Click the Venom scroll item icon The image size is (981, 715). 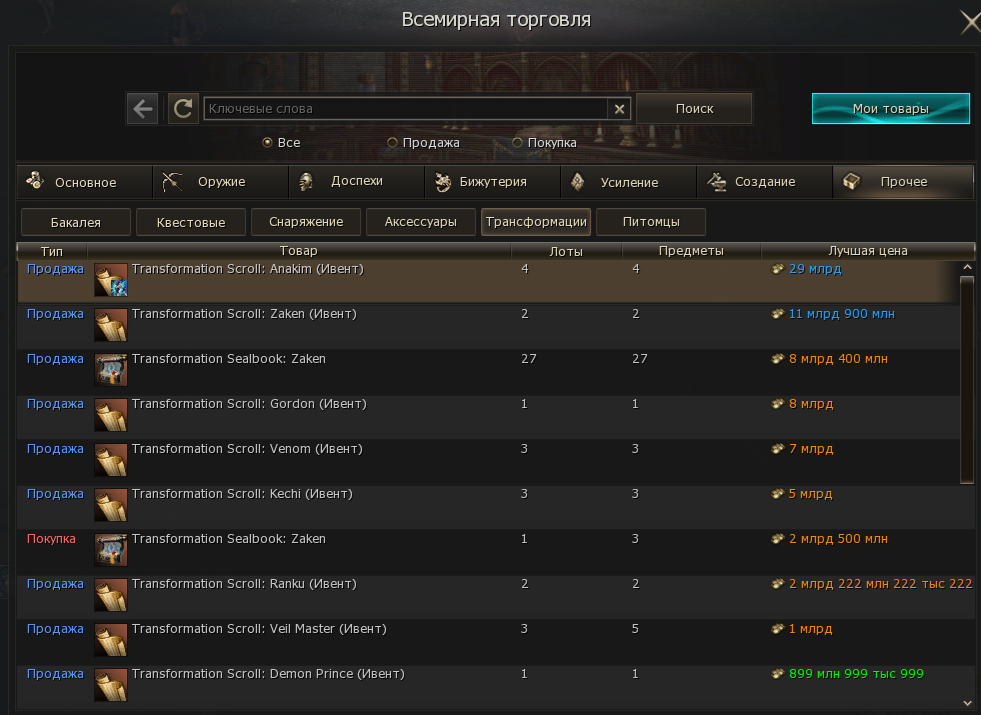[x=111, y=460]
